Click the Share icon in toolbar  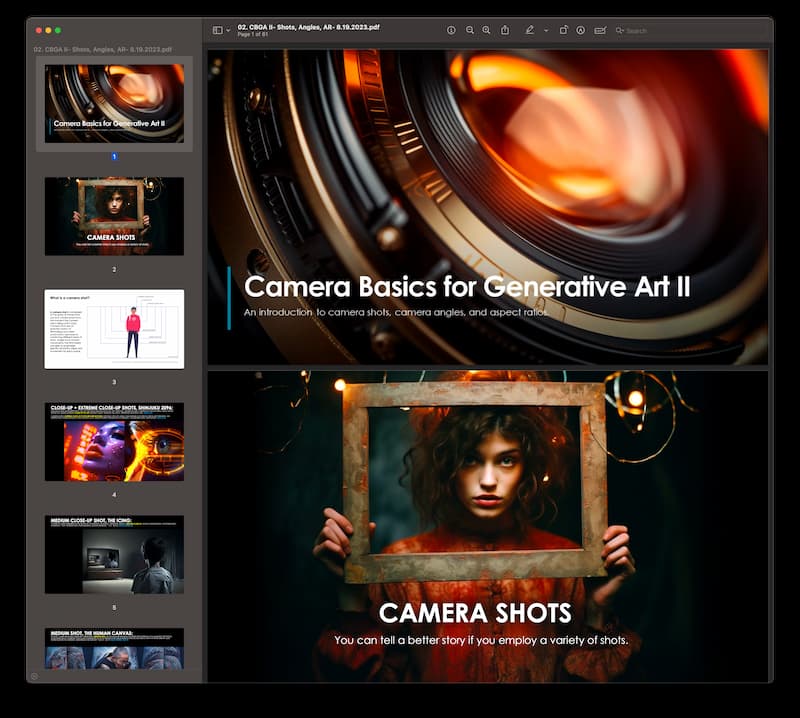click(505, 30)
